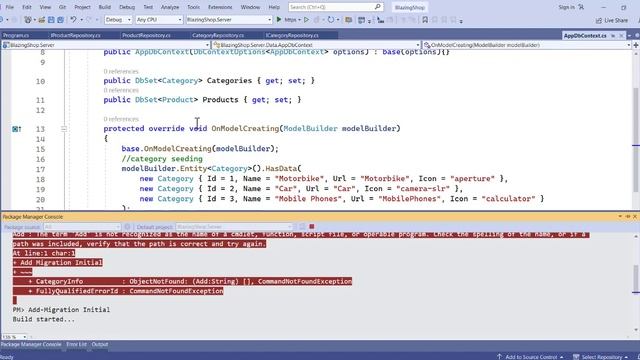Open the BlazingShop.Server project navigation dropdown
Viewport: 640px width, 360px height.
click(x=106, y=45)
